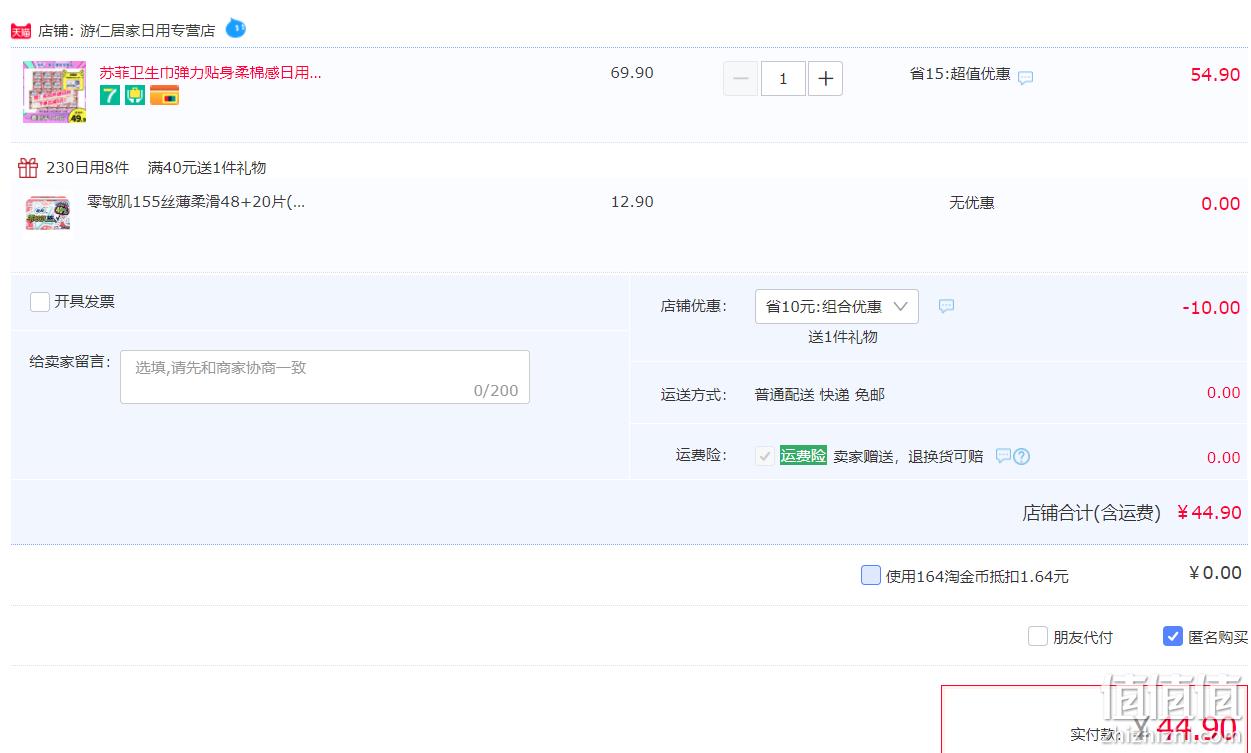The image size is (1251, 753).
Task: Click the original price 69.90
Action: click(632, 73)
